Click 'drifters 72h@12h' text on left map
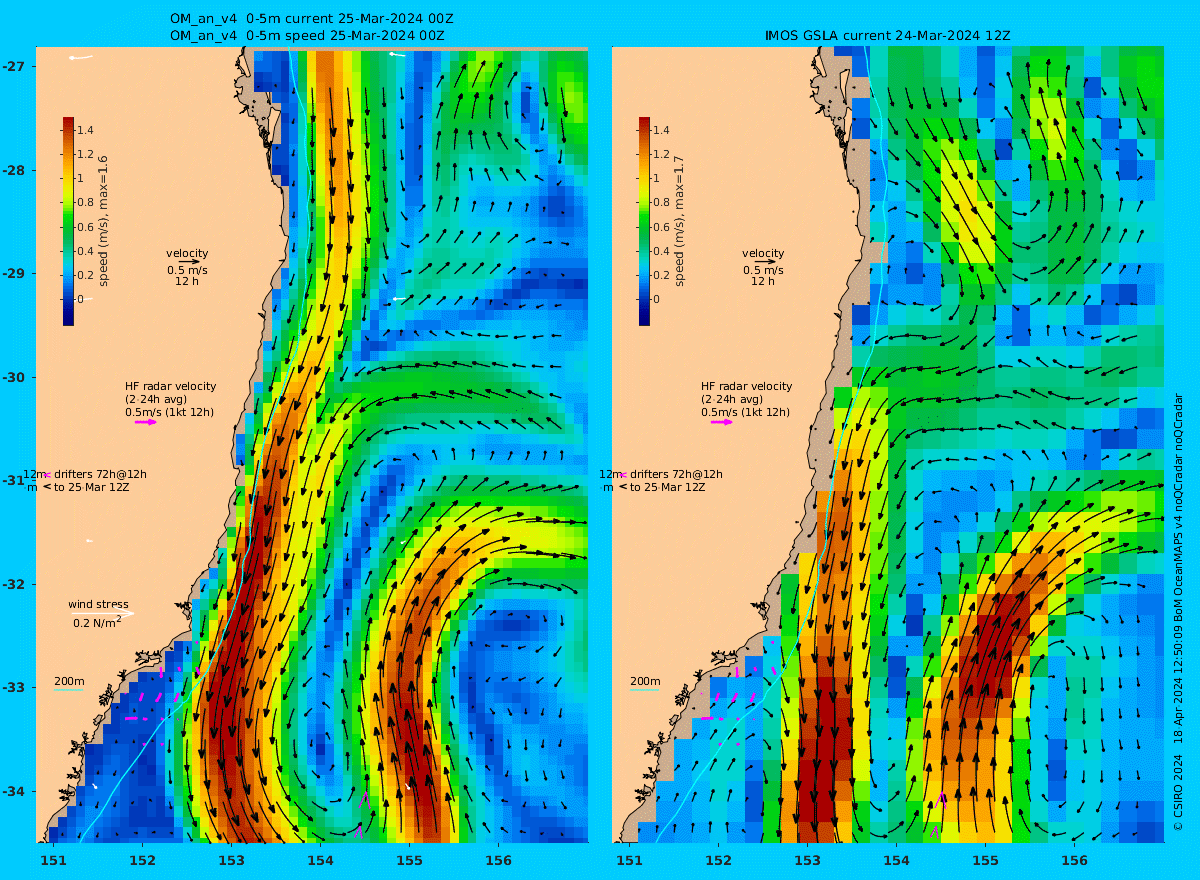Viewport: 1200px width, 880px height. click(x=99, y=474)
